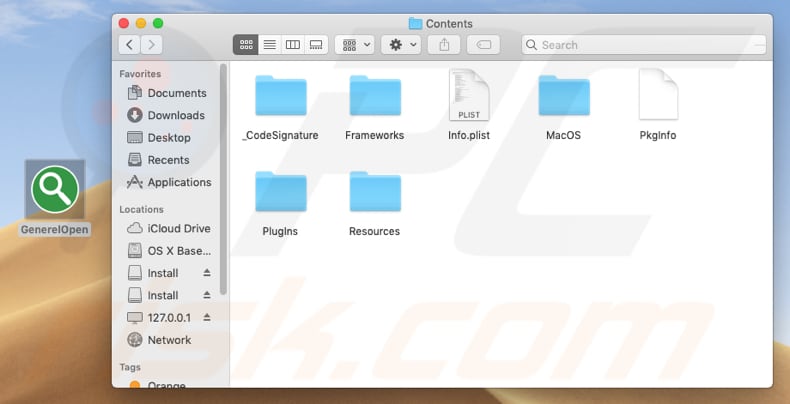The height and width of the screenshot is (404, 790).
Task: Open the PlugIns folder
Action: 281,191
